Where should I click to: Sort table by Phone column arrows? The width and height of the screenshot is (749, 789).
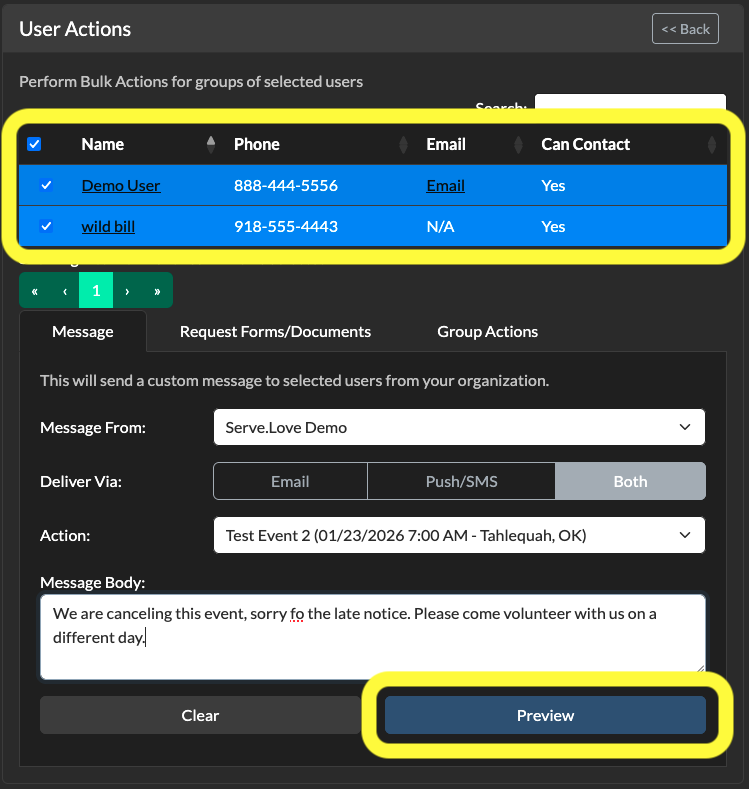(x=403, y=144)
